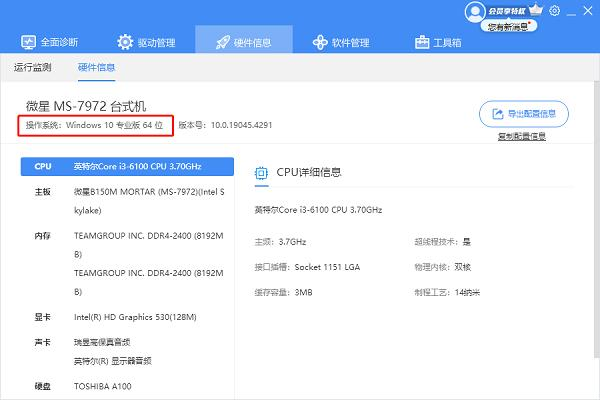Select the 硬件信息 sub-tab
This screenshot has height=400, width=600.
pos(96,67)
